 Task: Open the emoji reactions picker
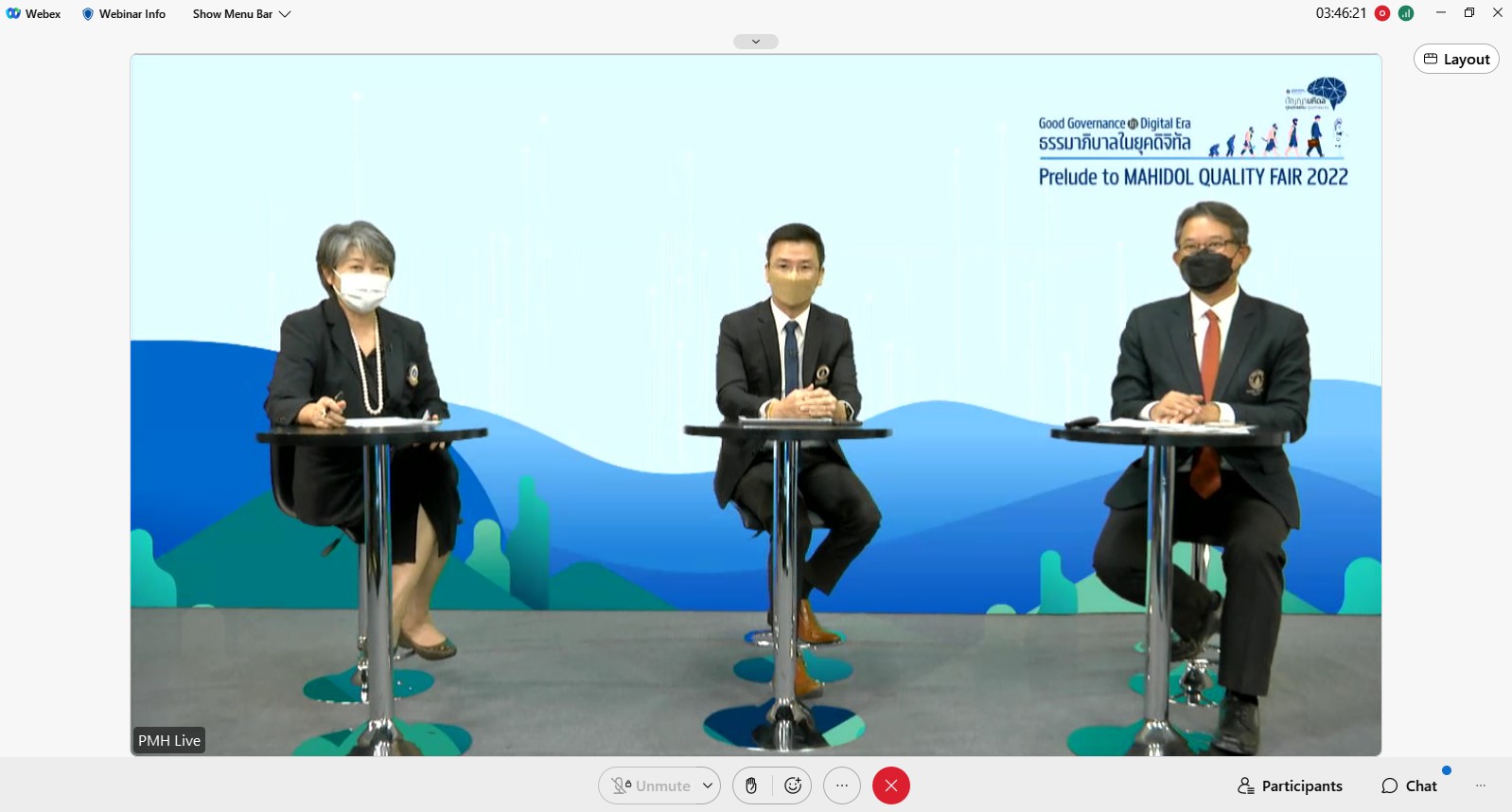[793, 786]
